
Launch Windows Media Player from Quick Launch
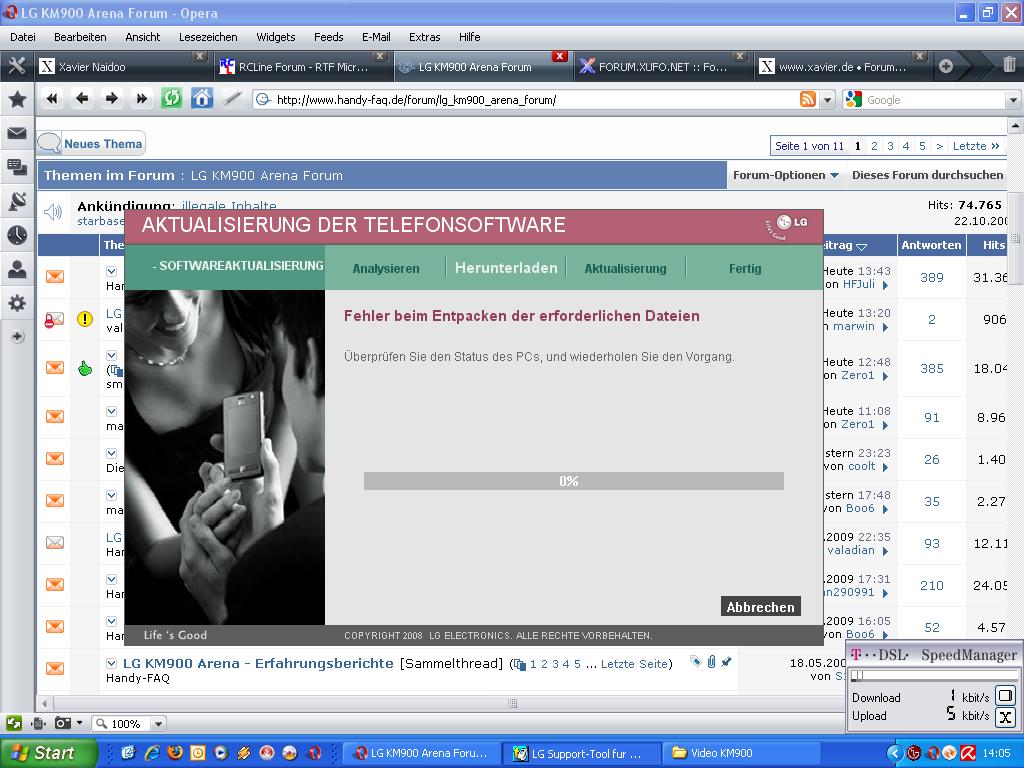221,753
